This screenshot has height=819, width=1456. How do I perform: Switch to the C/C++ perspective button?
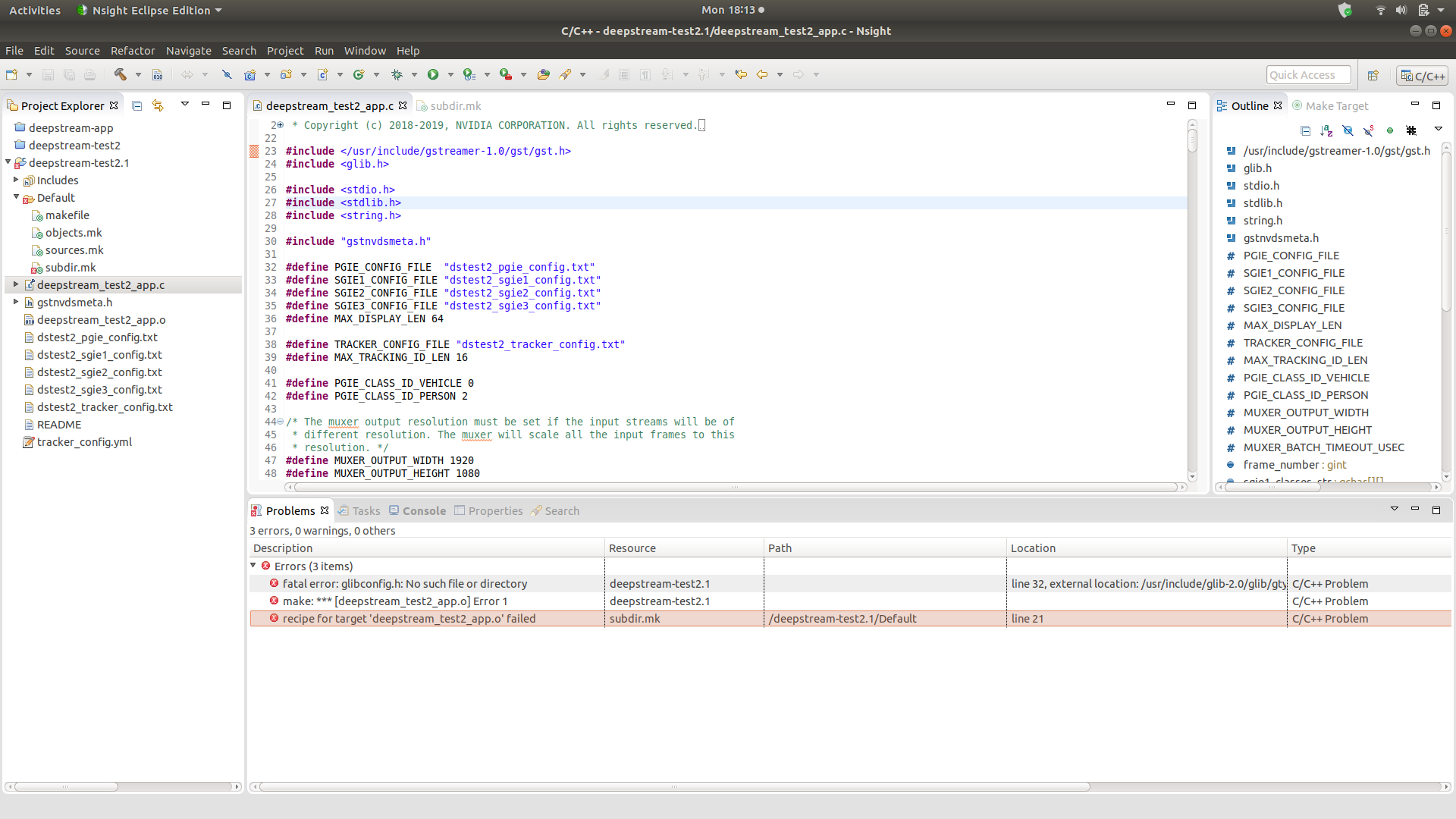pos(1423,75)
